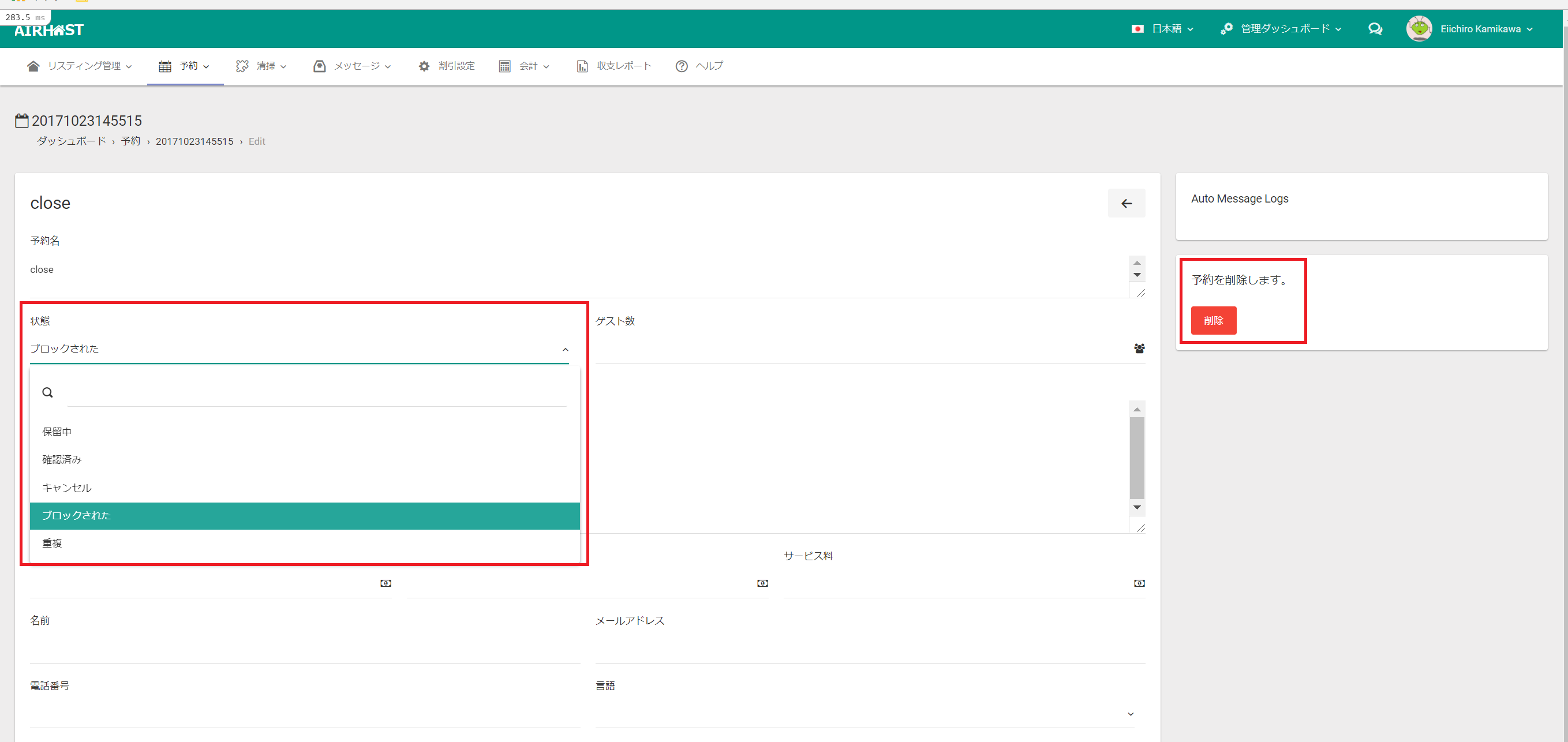Select 重複 status option
The height and width of the screenshot is (742, 1568).
(x=53, y=543)
